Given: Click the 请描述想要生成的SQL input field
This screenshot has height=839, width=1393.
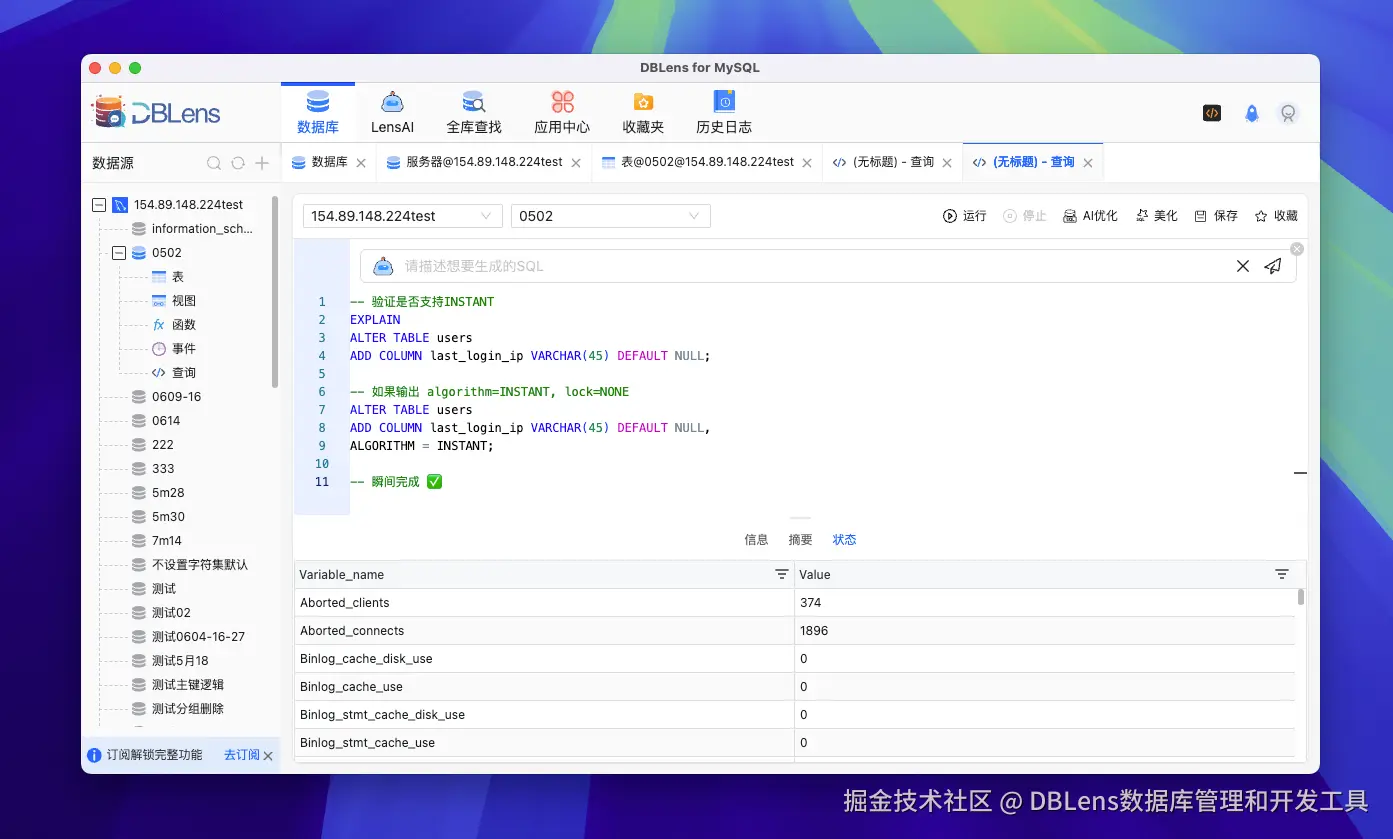Looking at the screenshot, I should [815, 266].
